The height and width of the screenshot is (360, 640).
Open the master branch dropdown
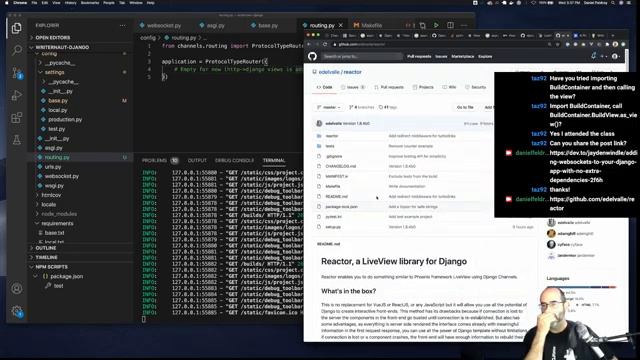click(x=329, y=107)
